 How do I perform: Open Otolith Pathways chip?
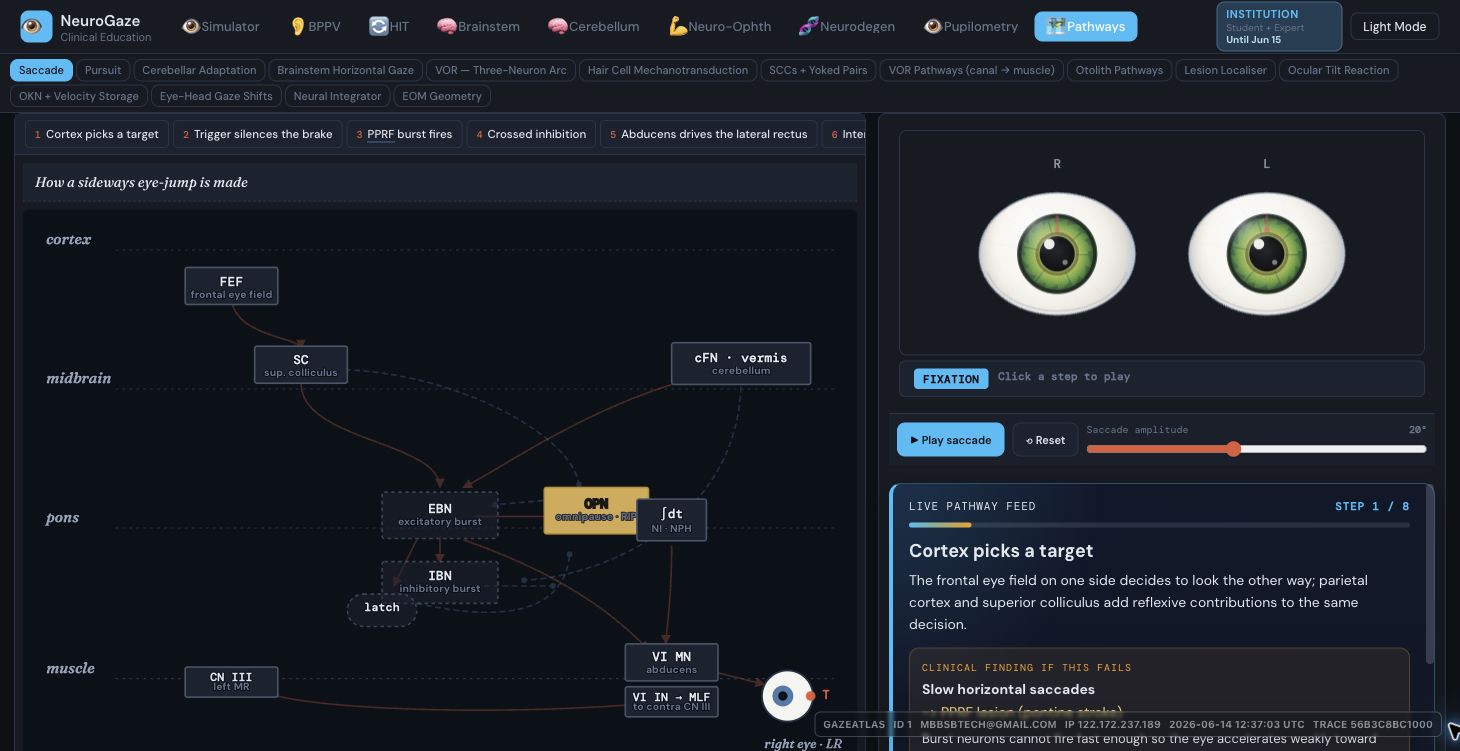coord(1119,70)
